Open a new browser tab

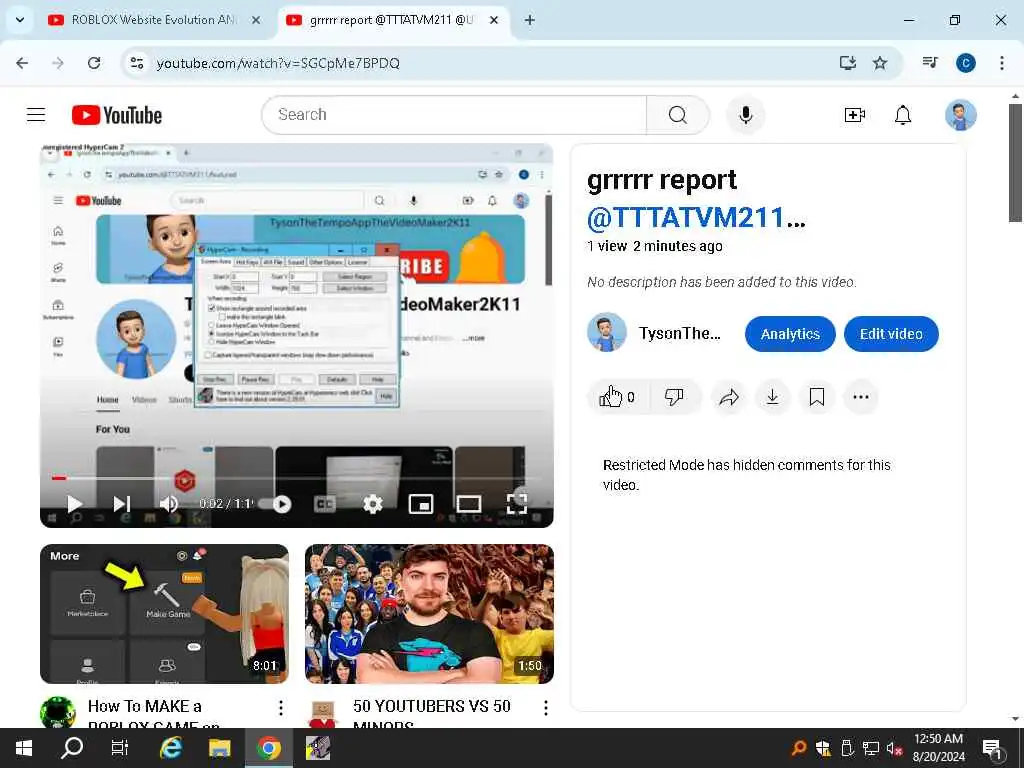(530, 20)
